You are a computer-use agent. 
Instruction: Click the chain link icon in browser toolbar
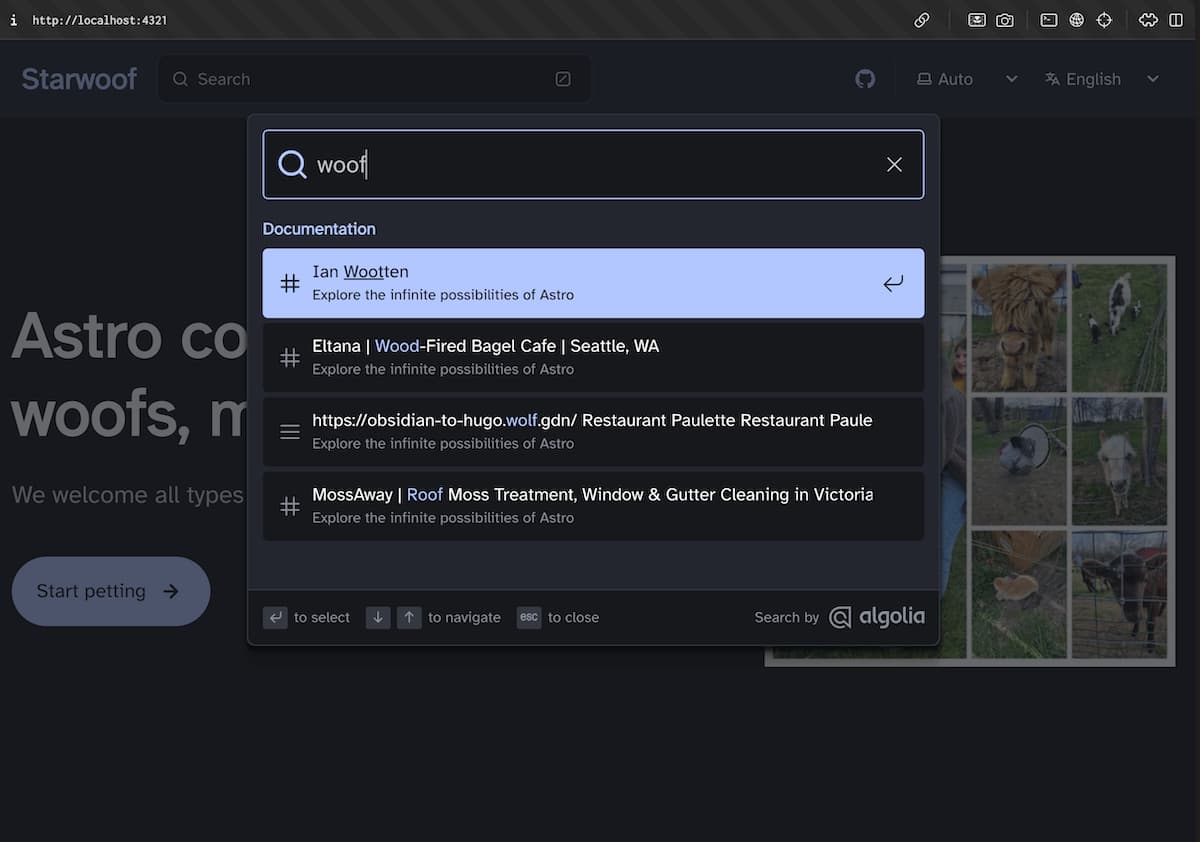(x=922, y=20)
